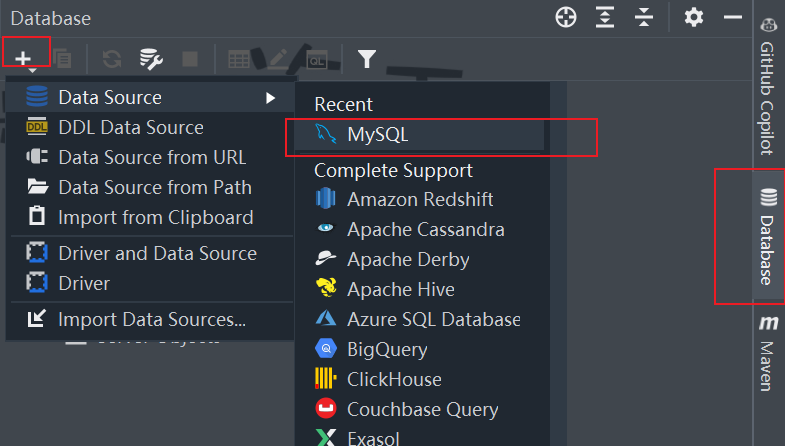The width and height of the screenshot is (785, 446).
Task: Select Apache Hive data source
Action: pos(420,289)
